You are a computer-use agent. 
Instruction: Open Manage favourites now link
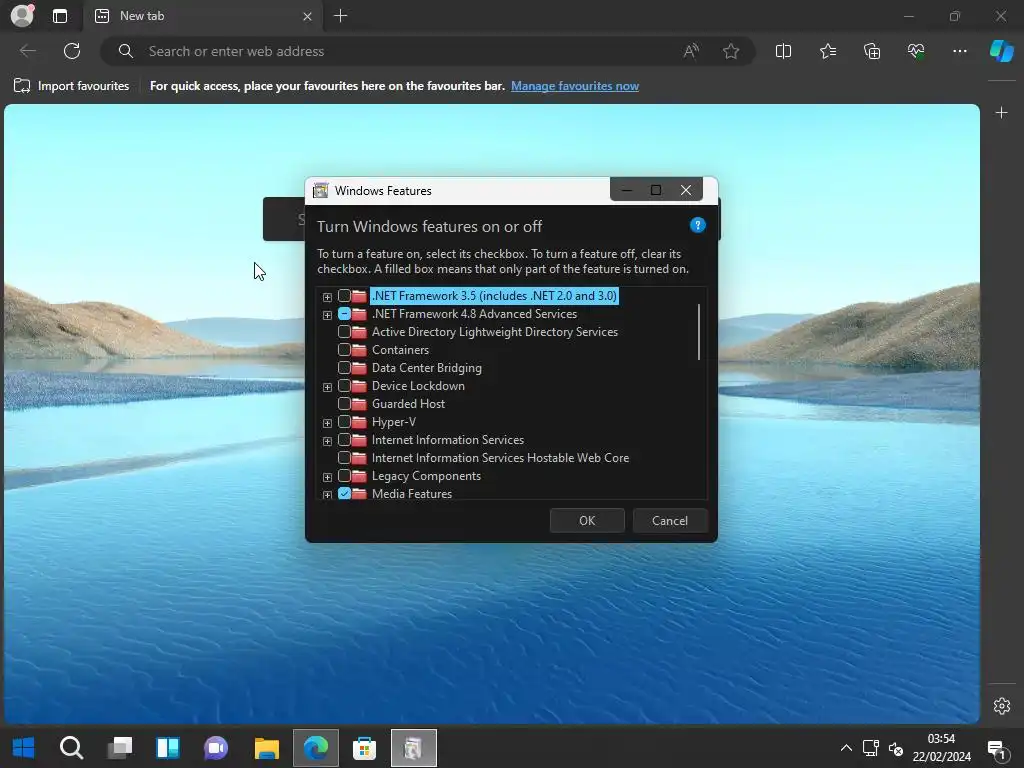point(575,86)
